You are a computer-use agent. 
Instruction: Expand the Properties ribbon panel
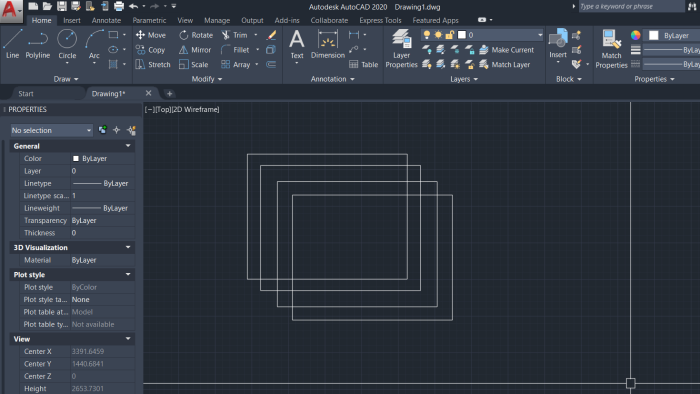click(x=654, y=79)
